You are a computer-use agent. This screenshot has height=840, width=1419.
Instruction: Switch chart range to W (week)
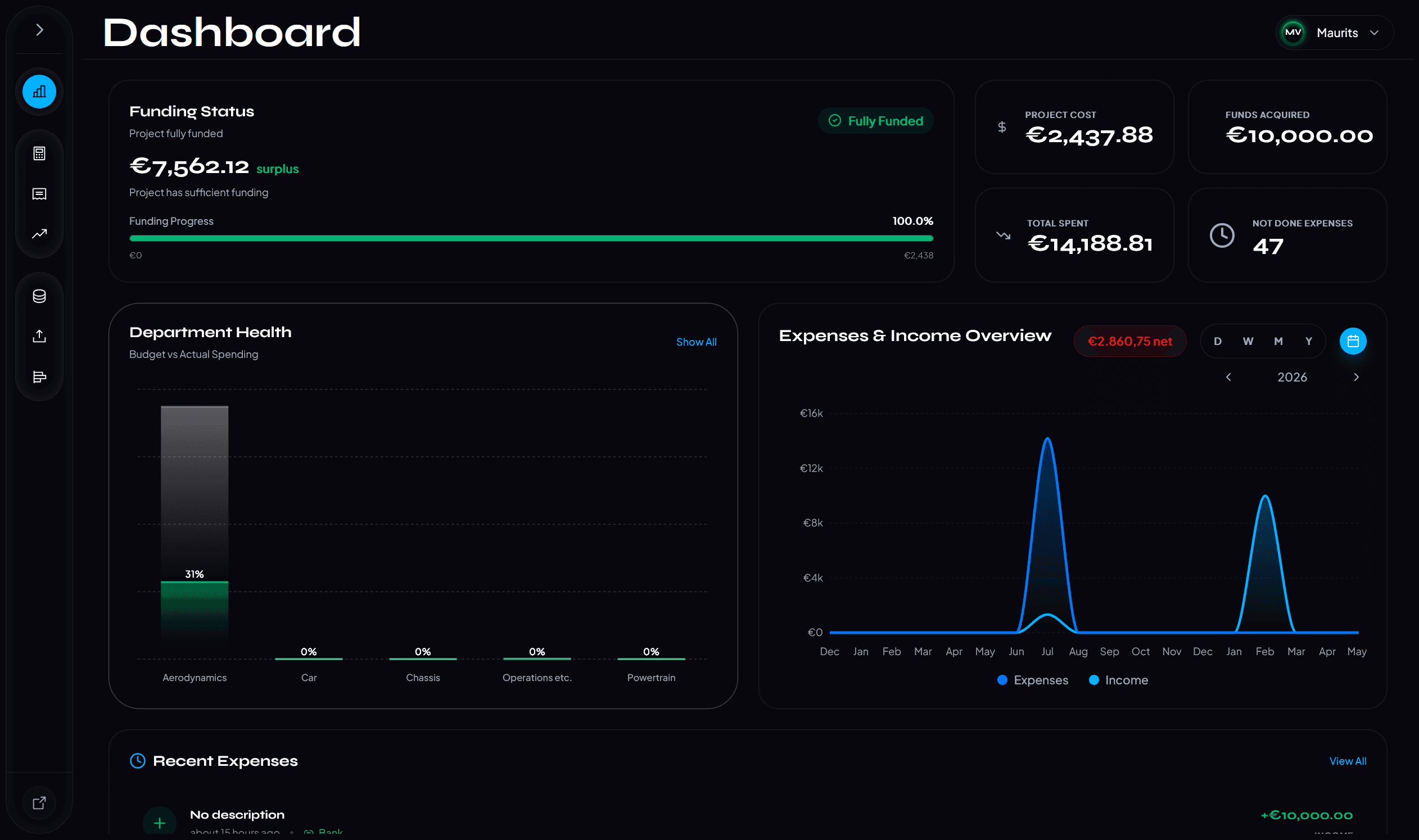(1248, 341)
